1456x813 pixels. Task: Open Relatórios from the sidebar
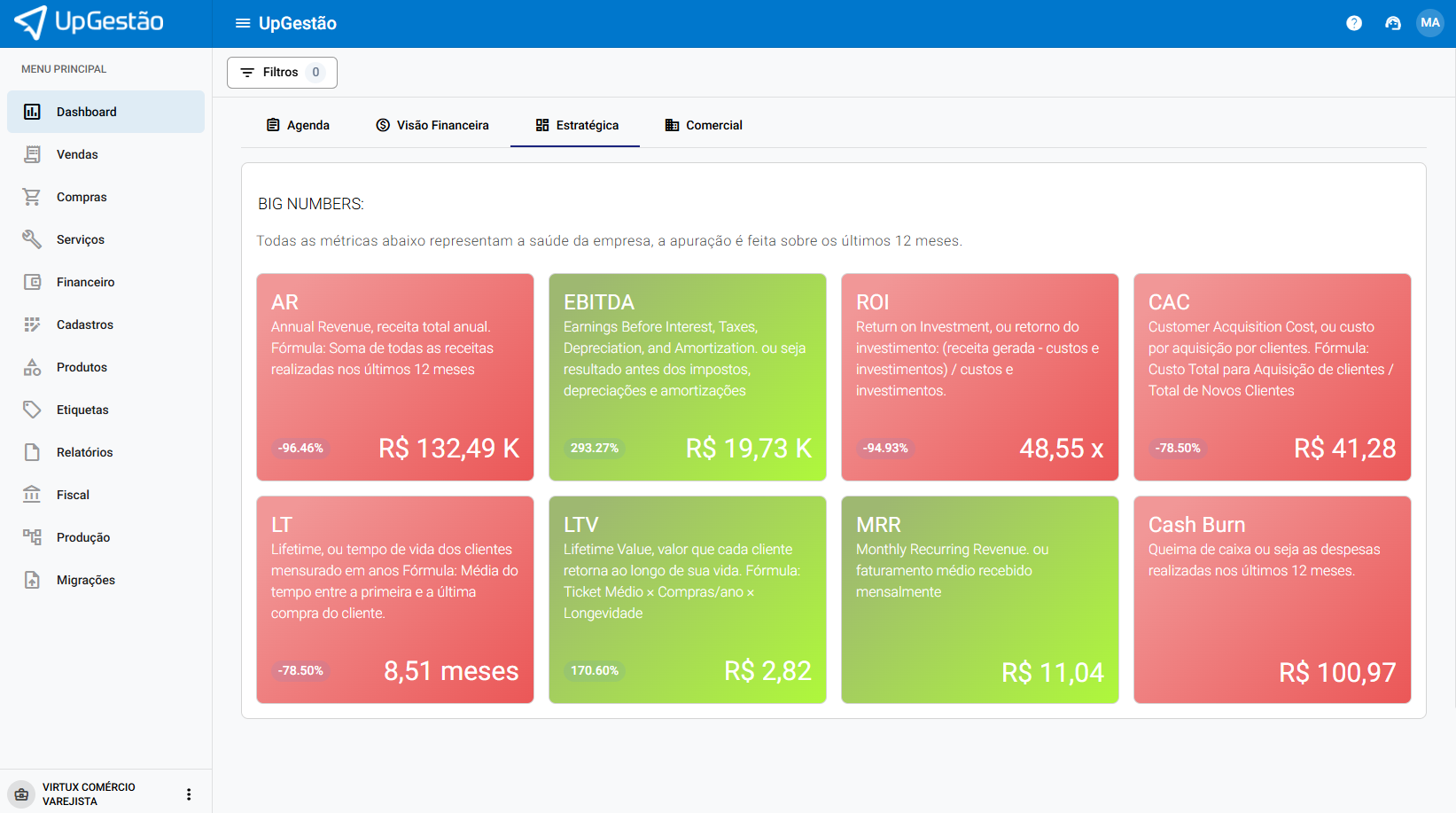click(x=85, y=452)
